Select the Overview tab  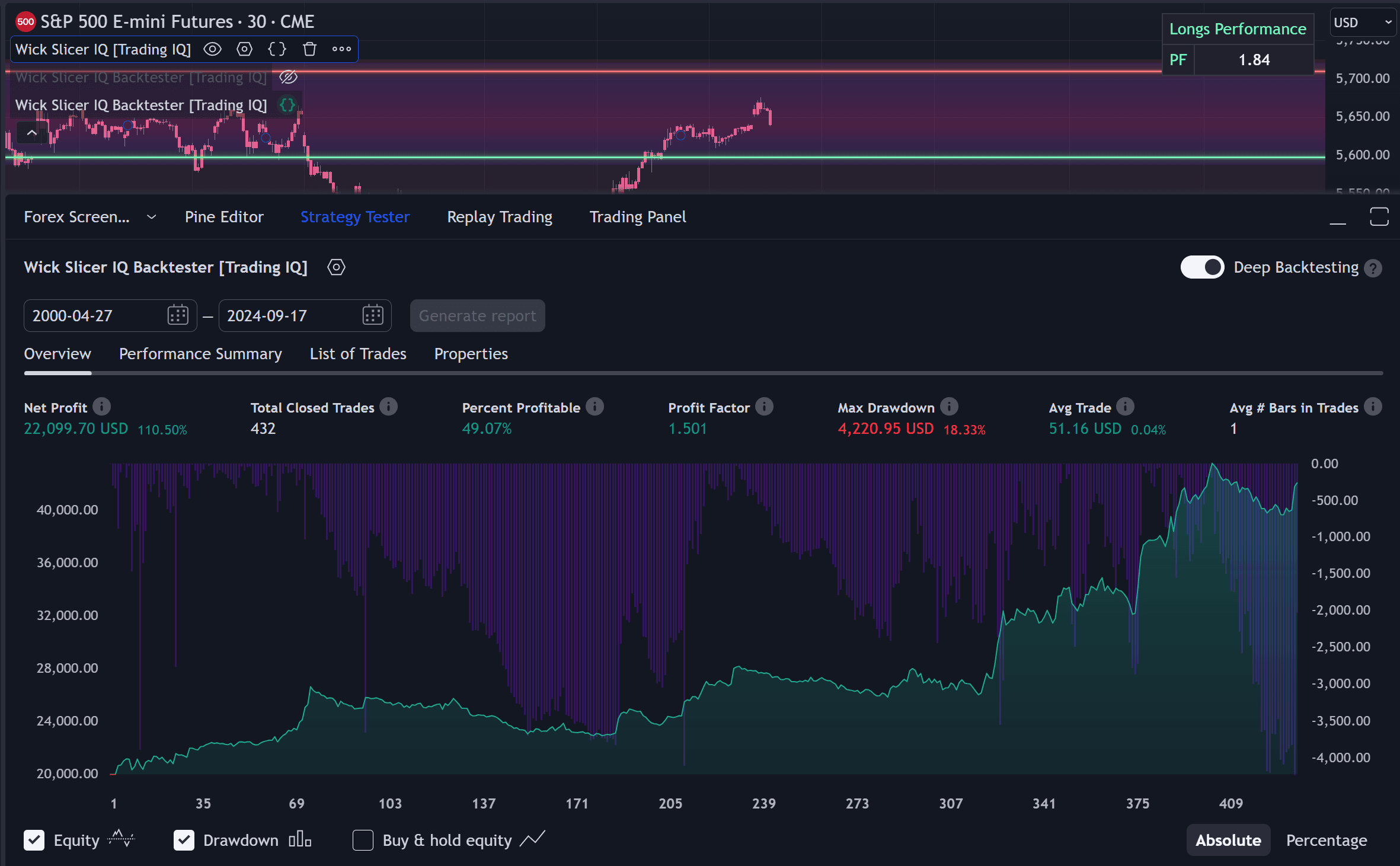(57, 354)
